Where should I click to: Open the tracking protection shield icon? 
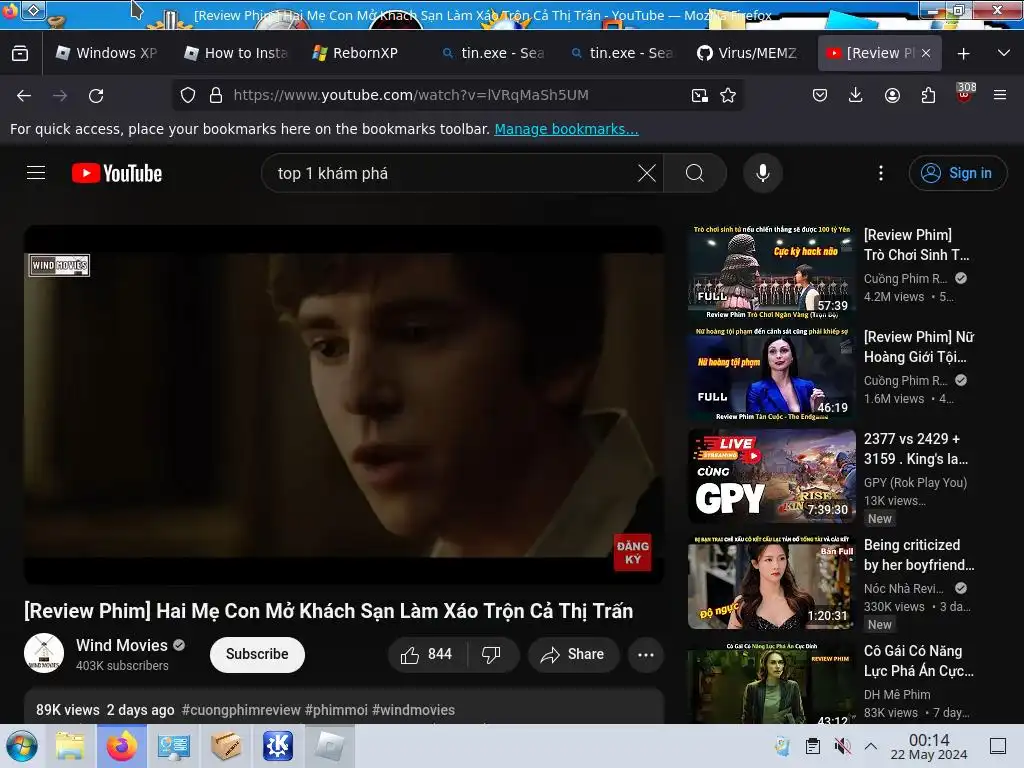188,95
